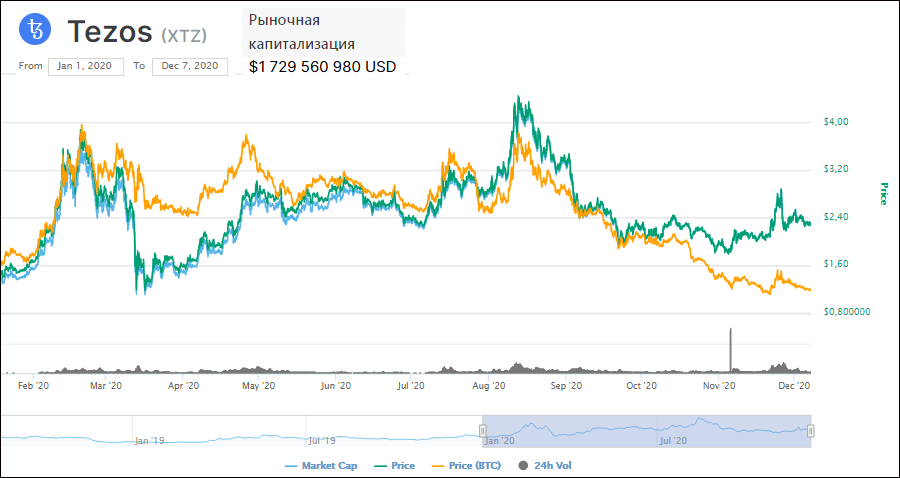Screen dimensions: 900x478
Task: Click the gray 24h Vol legend circle
Action: tap(523, 465)
